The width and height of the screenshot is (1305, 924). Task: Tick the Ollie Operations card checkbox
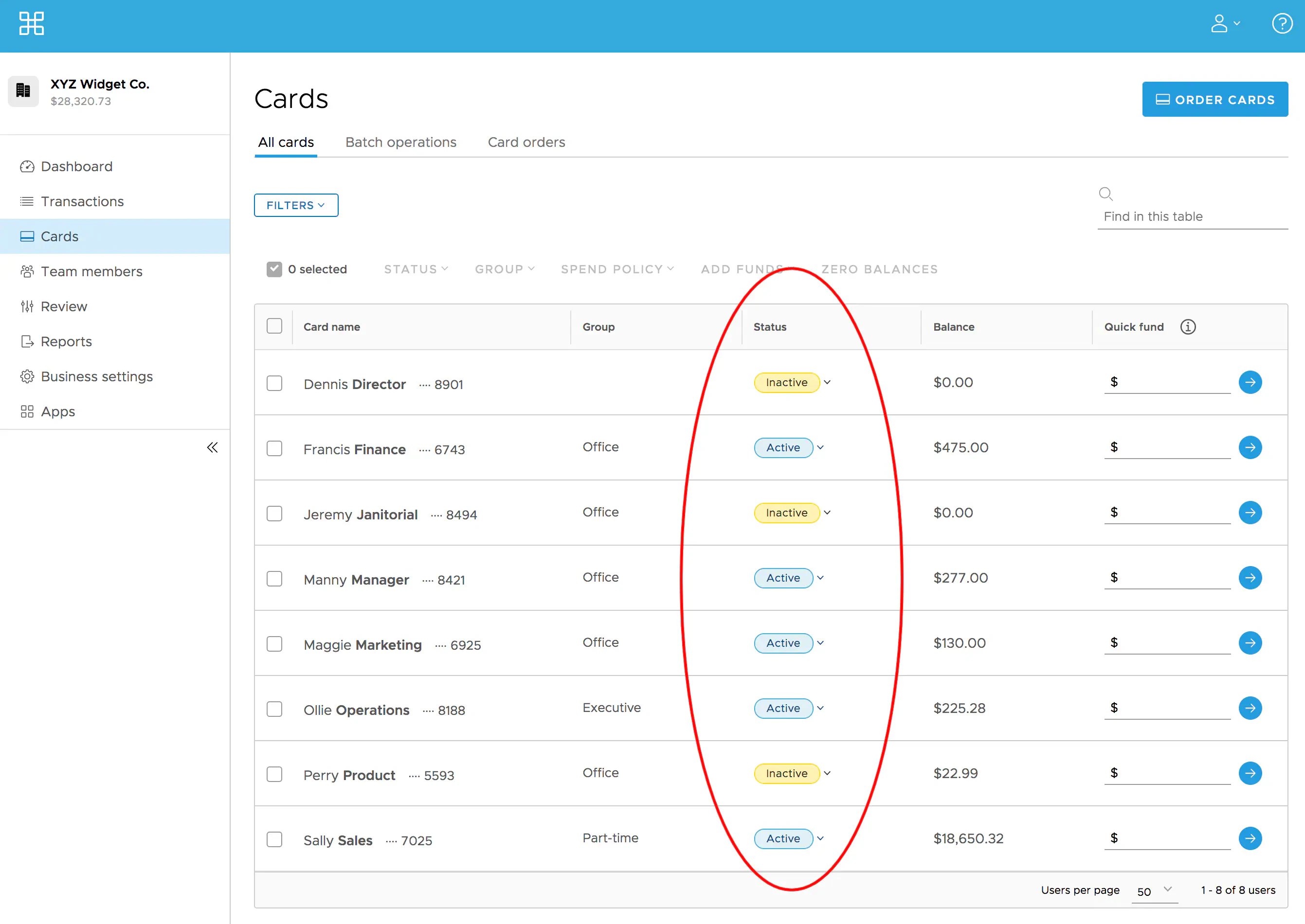tap(274, 709)
